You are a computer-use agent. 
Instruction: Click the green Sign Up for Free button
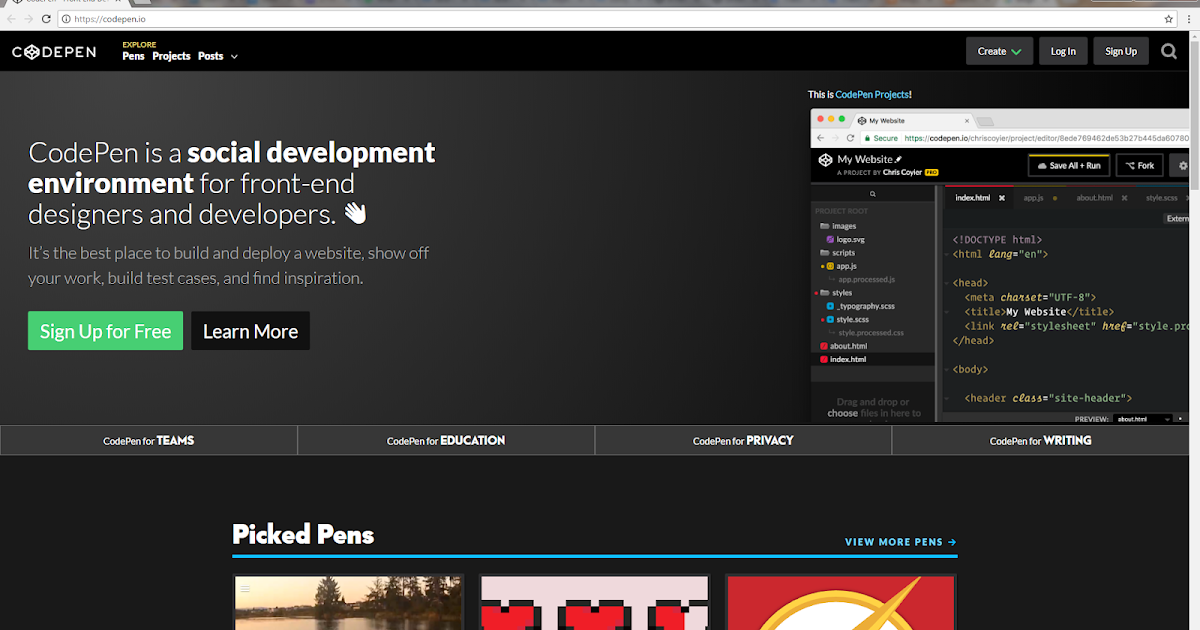point(105,331)
